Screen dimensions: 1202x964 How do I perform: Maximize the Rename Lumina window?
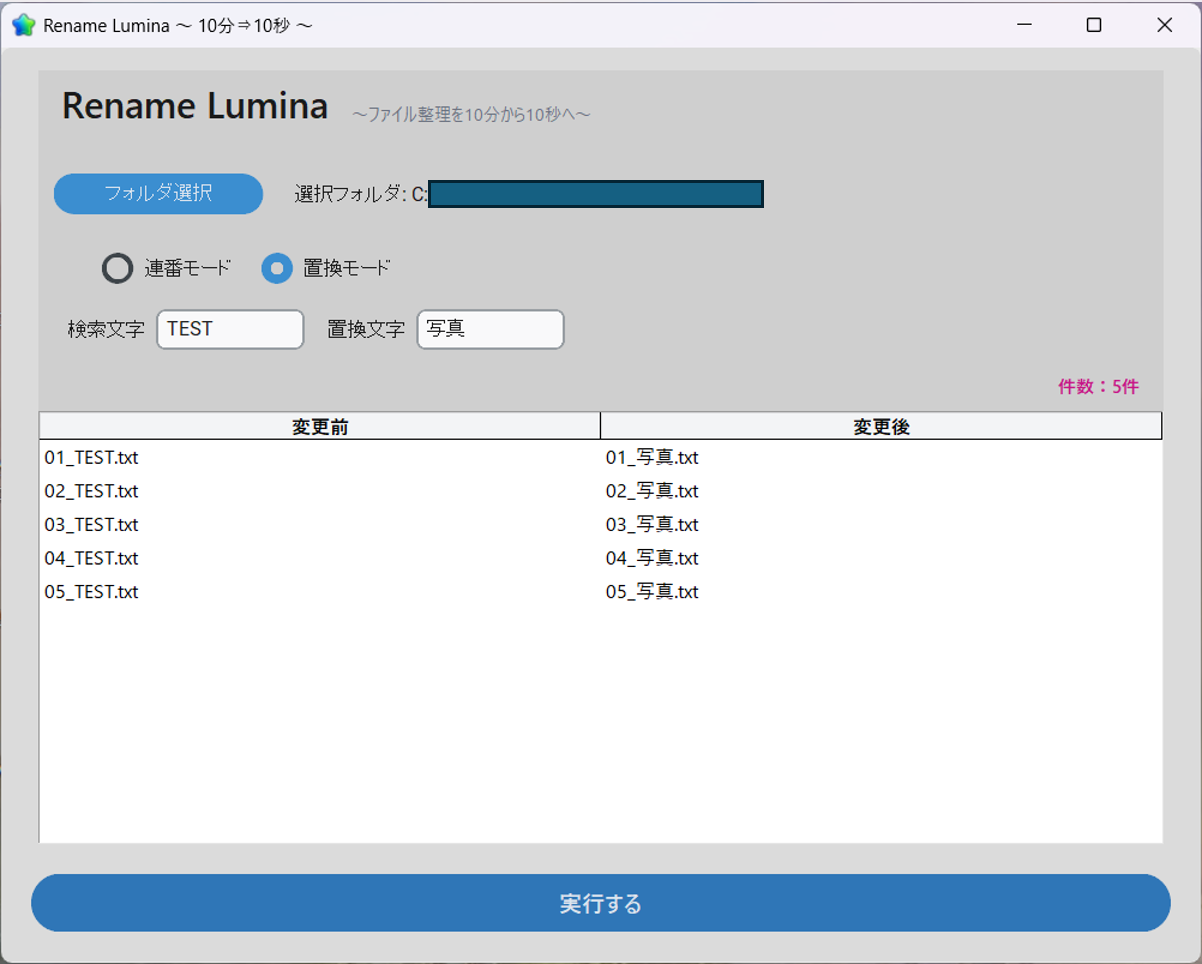[1093, 25]
